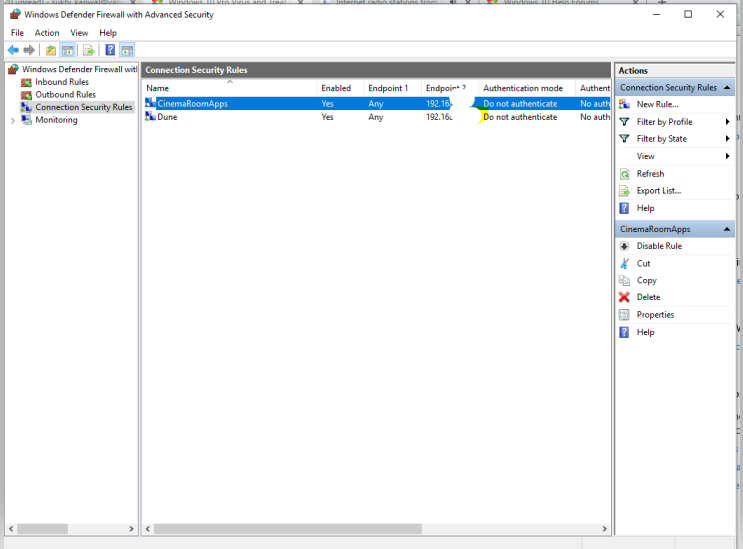The image size is (743, 549).
Task: Click New Rule... action link
Action: point(657,104)
